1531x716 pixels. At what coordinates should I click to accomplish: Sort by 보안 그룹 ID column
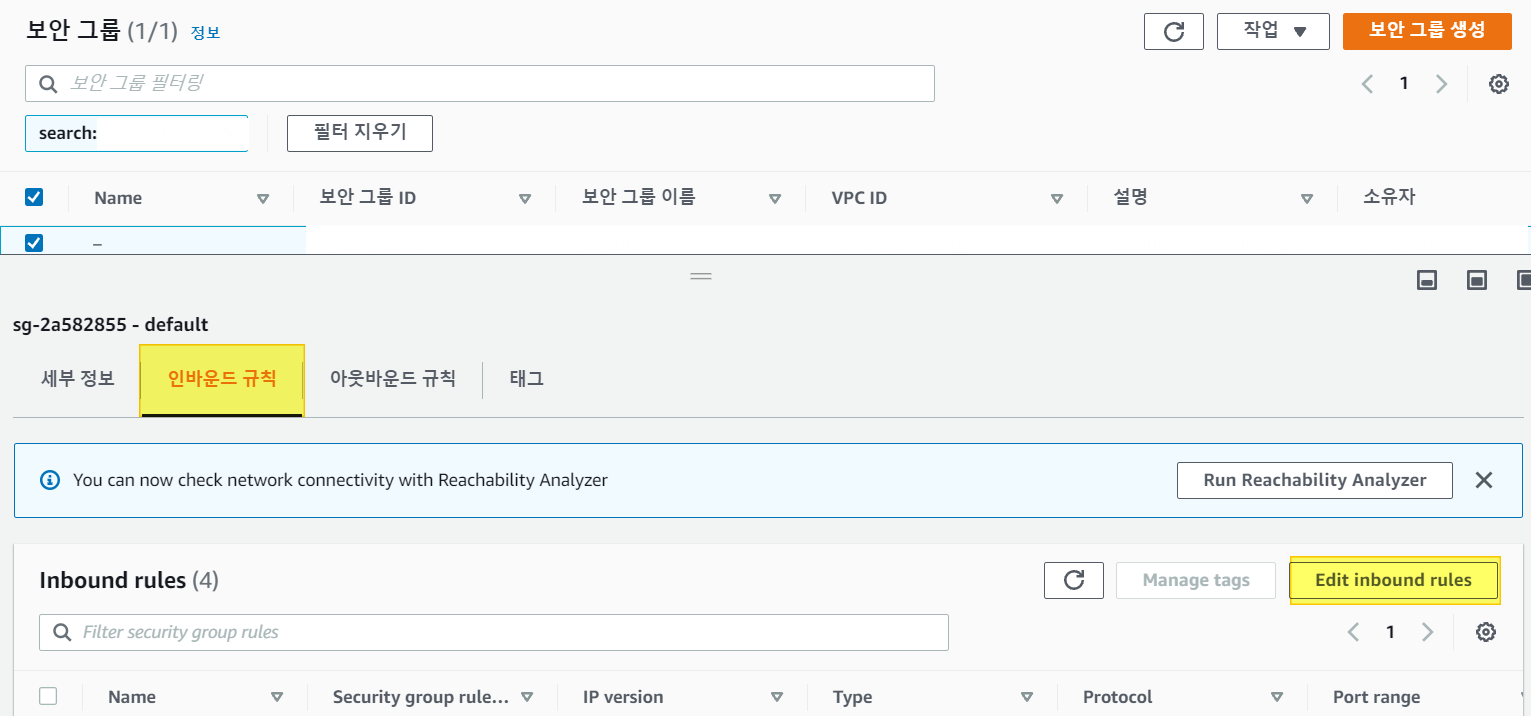tap(524, 198)
